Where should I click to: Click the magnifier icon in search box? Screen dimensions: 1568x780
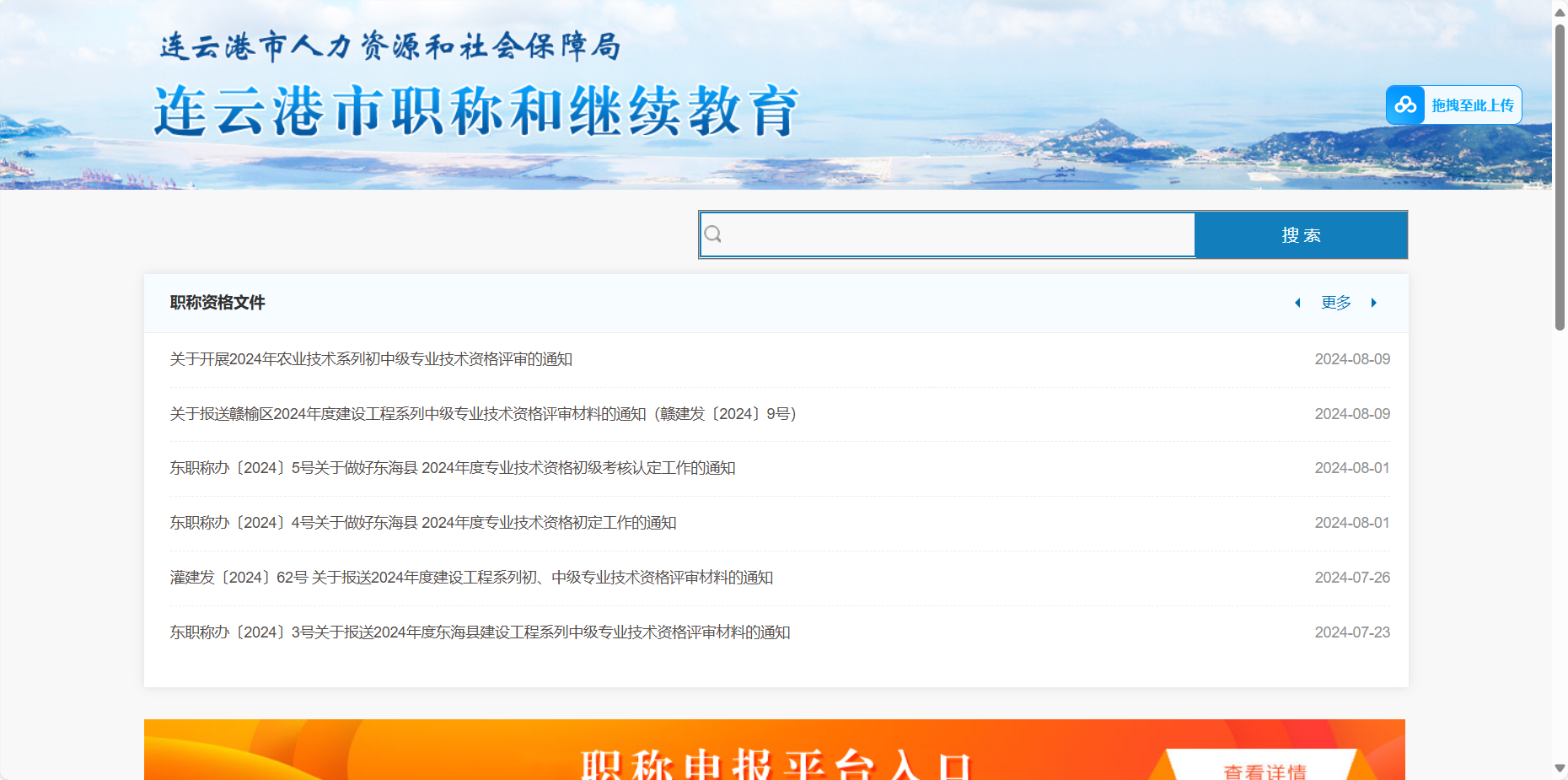[x=713, y=234]
